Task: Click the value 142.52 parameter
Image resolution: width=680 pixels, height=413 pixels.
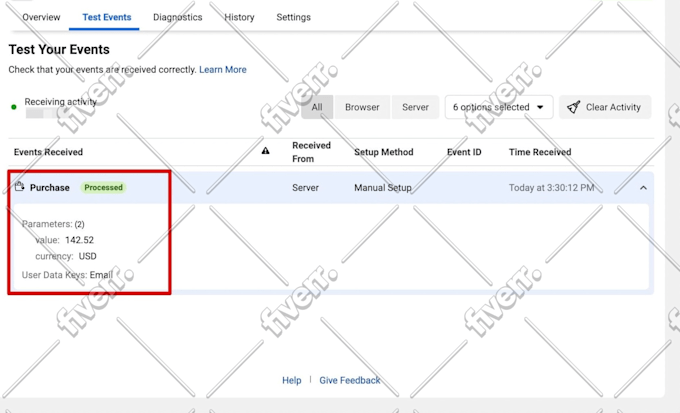Action: coord(64,240)
